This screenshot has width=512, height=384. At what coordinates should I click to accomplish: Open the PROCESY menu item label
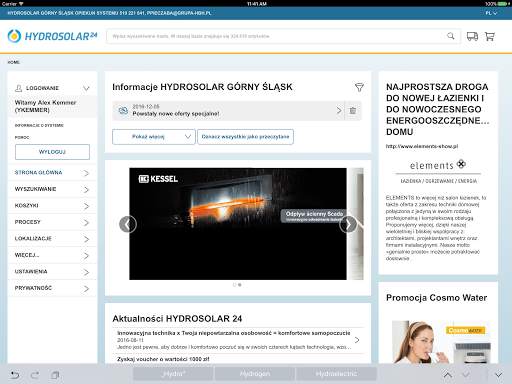click(x=27, y=222)
